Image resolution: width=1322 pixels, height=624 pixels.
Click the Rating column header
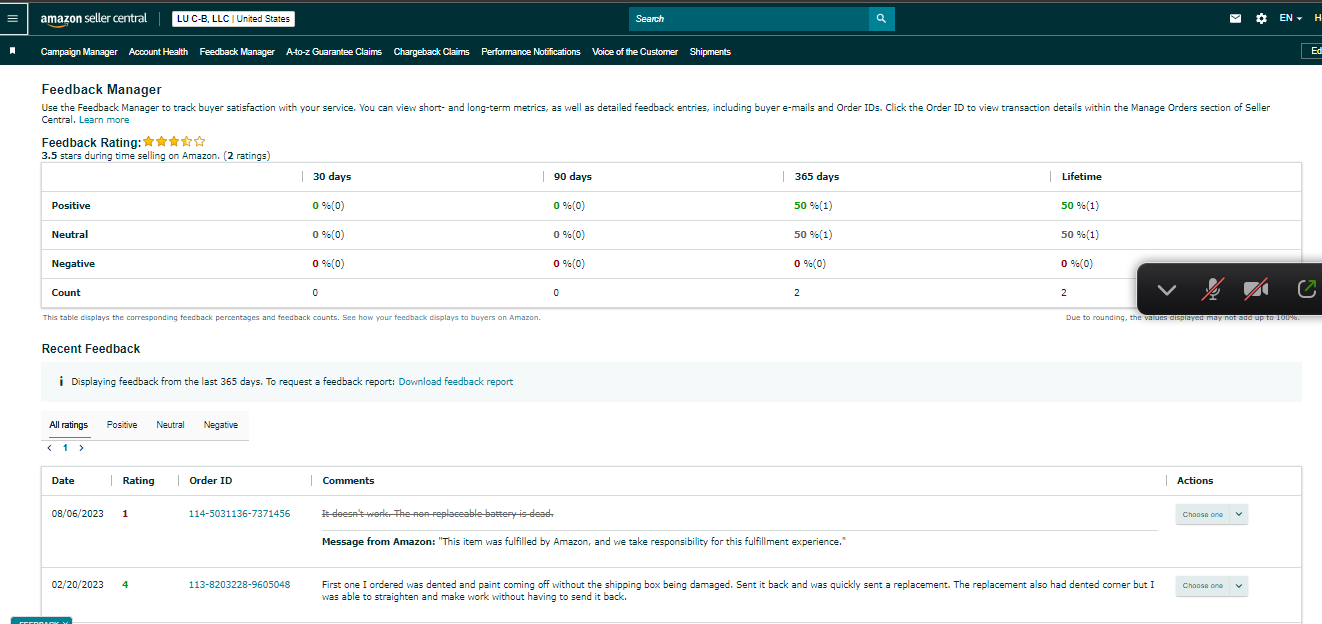pos(139,481)
